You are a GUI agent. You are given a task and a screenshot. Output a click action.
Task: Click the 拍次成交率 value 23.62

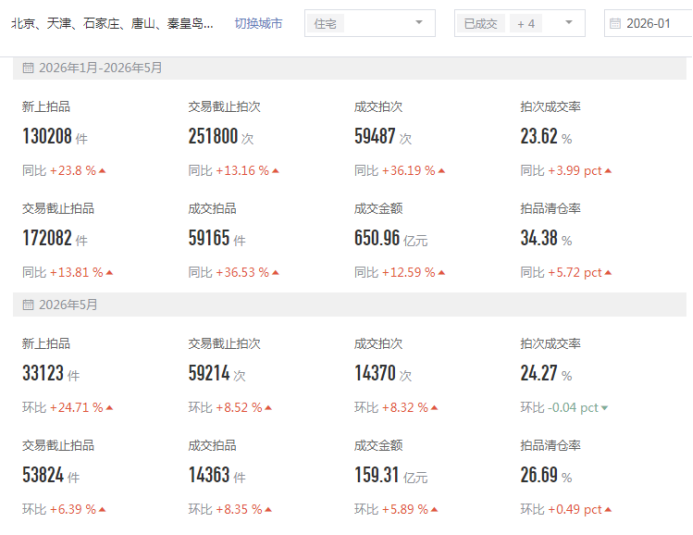(x=539, y=136)
